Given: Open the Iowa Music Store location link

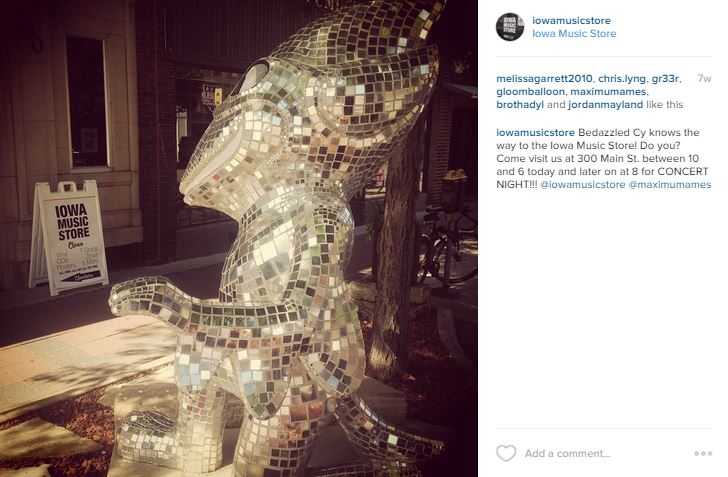Looking at the screenshot, I should (574, 33).
